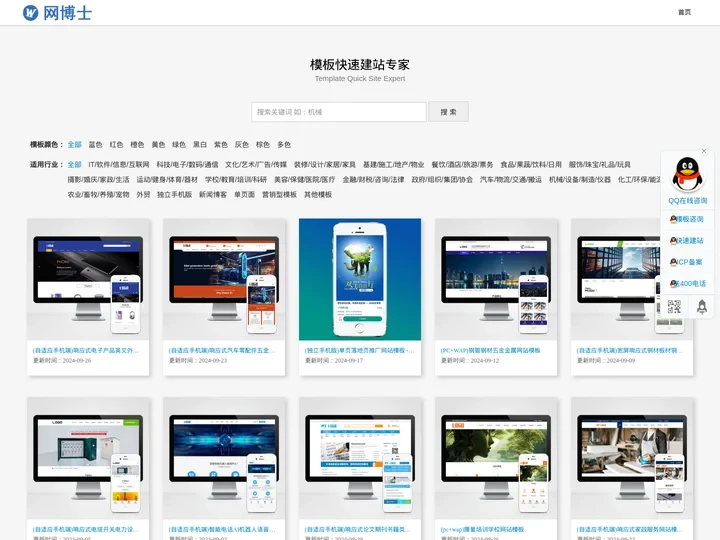Image resolution: width=720 pixels, height=540 pixels.
Task: Open the forest training school template thumbnail
Action: coord(496,458)
